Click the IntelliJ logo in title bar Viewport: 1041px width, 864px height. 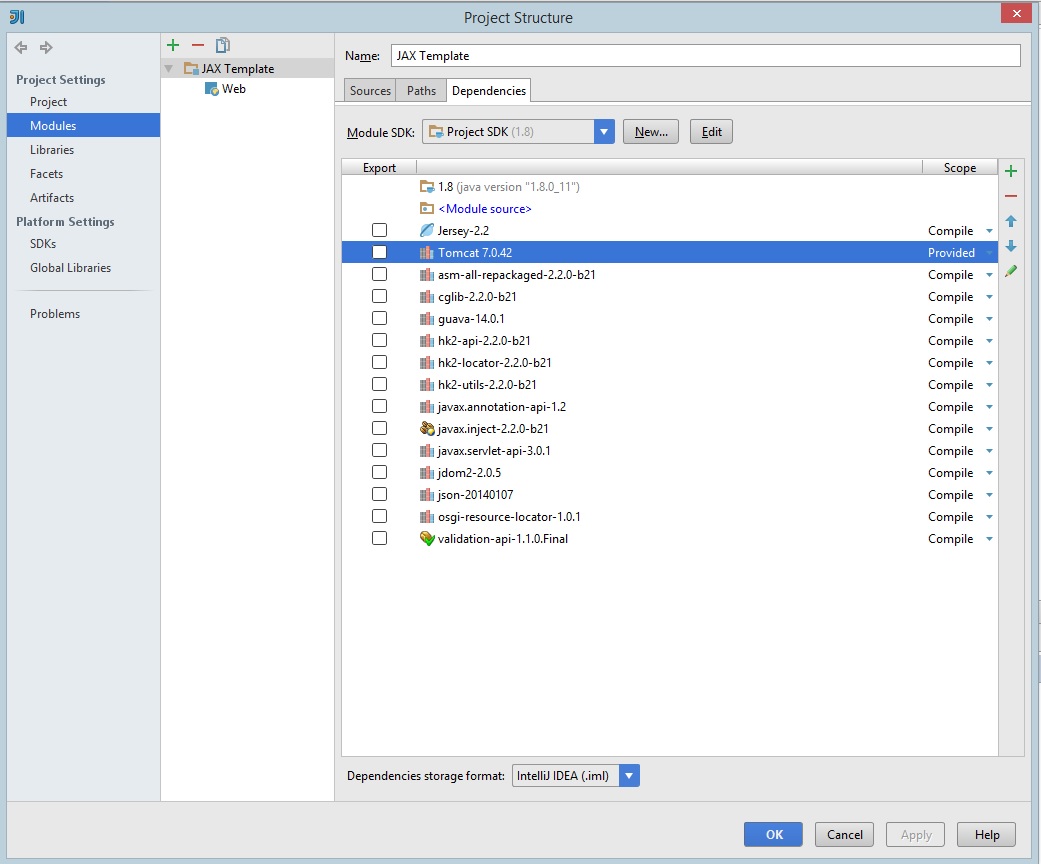tap(17, 17)
